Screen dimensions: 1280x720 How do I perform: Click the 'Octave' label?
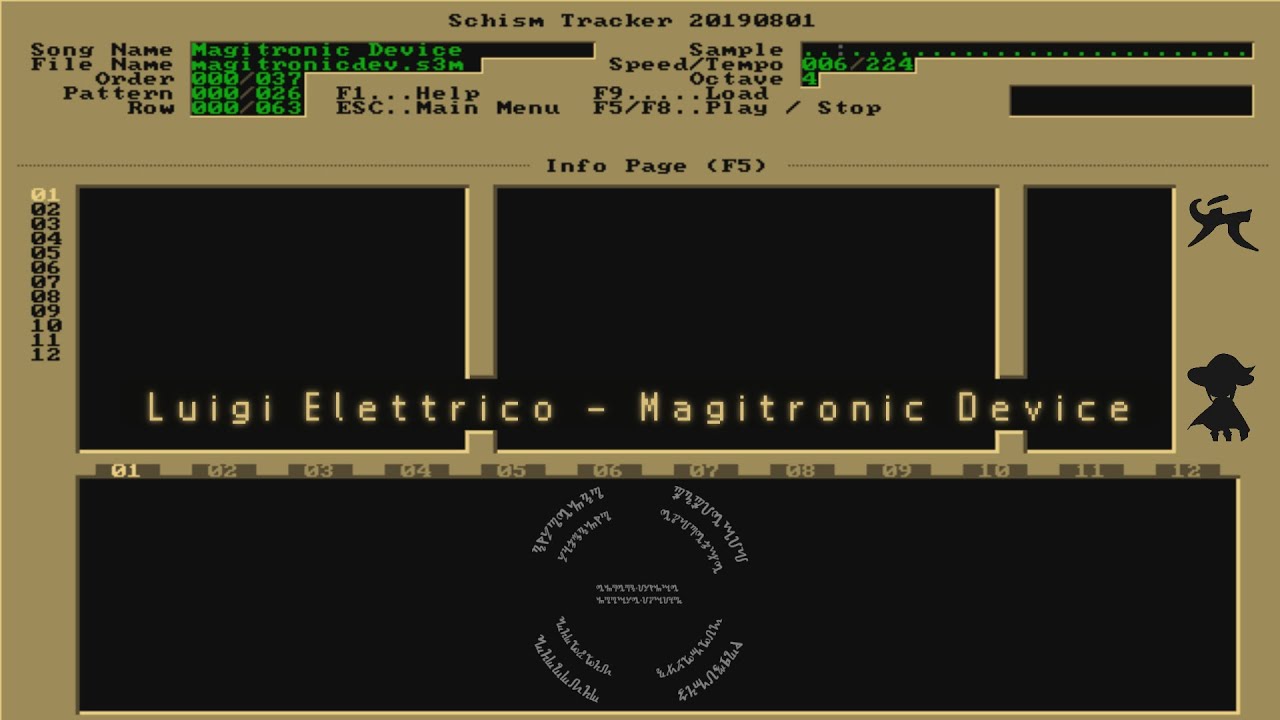pos(737,79)
